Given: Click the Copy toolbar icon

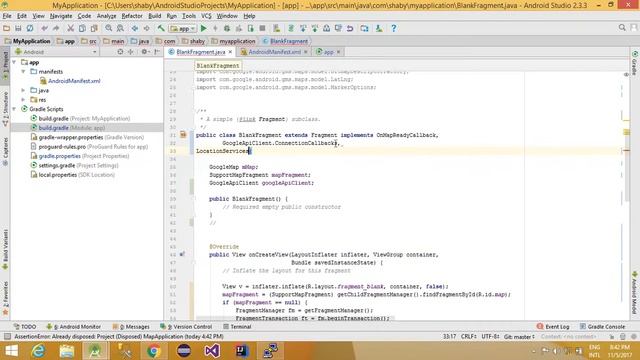Looking at the screenshot, I should 82,28.
